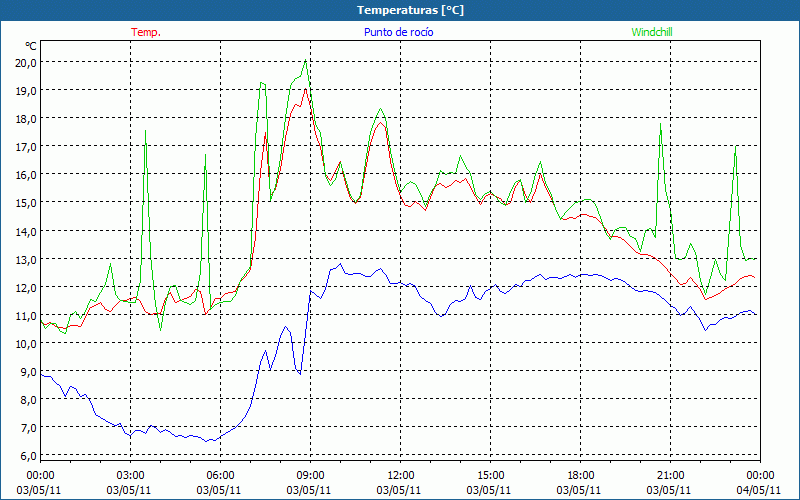Click the 09:00 time axis label
The image size is (800, 500).
pos(311,476)
